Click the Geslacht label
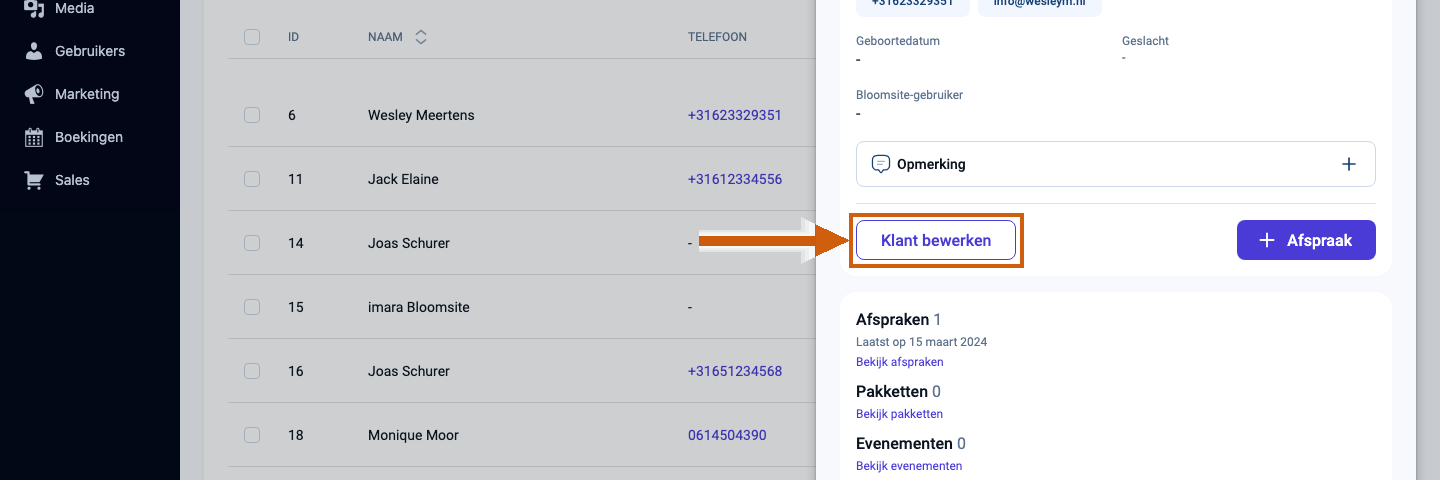The height and width of the screenshot is (480, 1440). [x=1145, y=41]
